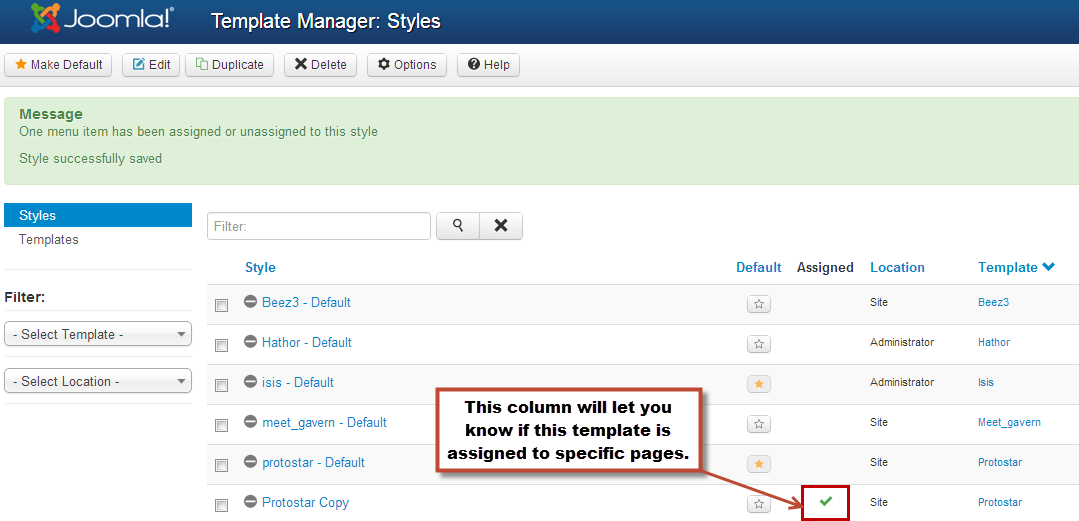Check the meet_gavern - Default row checkbox
Image resolution: width=1079 pixels, height=521 pixels.
222,425
